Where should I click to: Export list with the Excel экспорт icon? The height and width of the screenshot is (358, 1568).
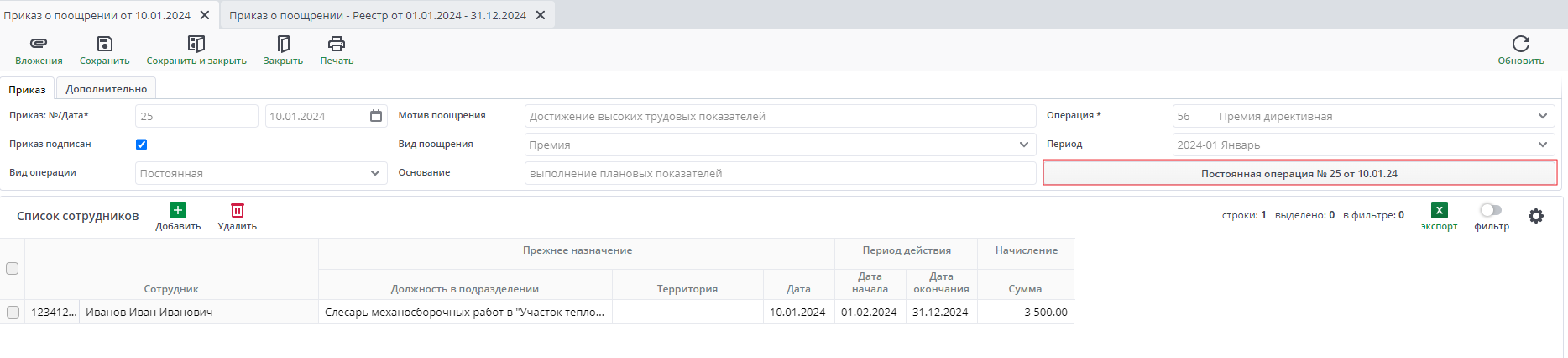coord(1439,210)
